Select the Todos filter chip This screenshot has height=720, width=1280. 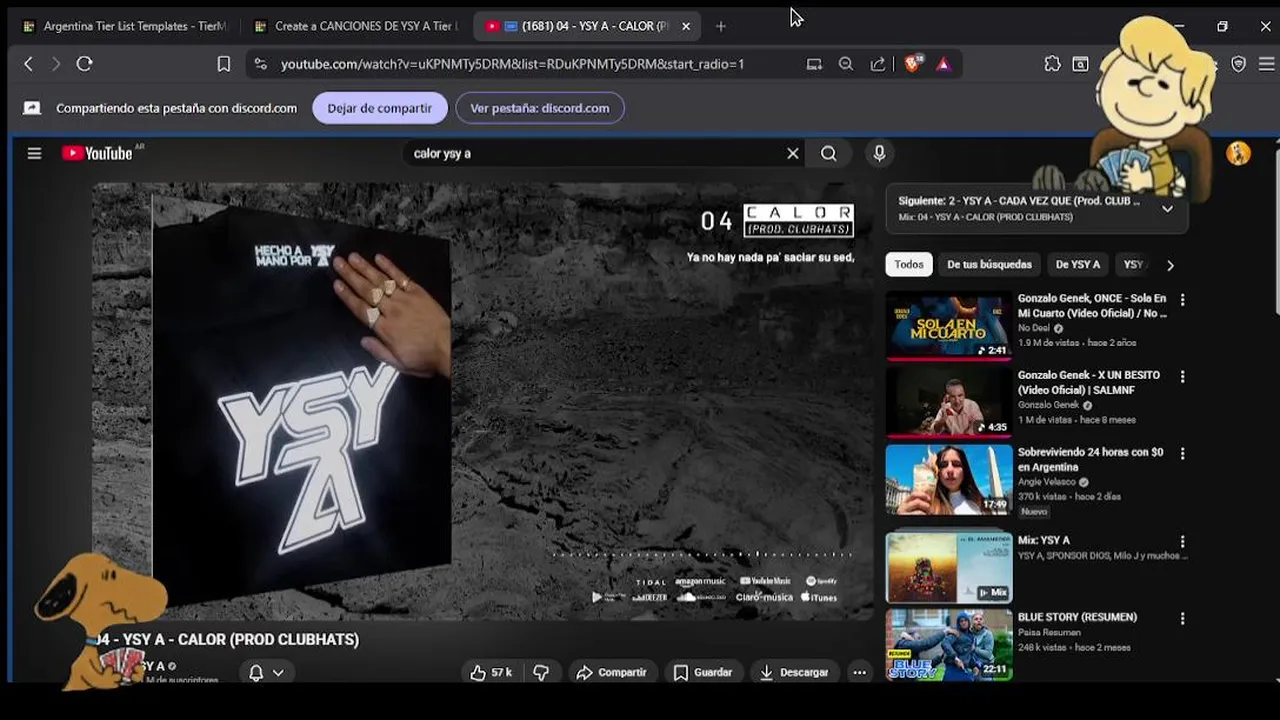click(x=909, y=264)
